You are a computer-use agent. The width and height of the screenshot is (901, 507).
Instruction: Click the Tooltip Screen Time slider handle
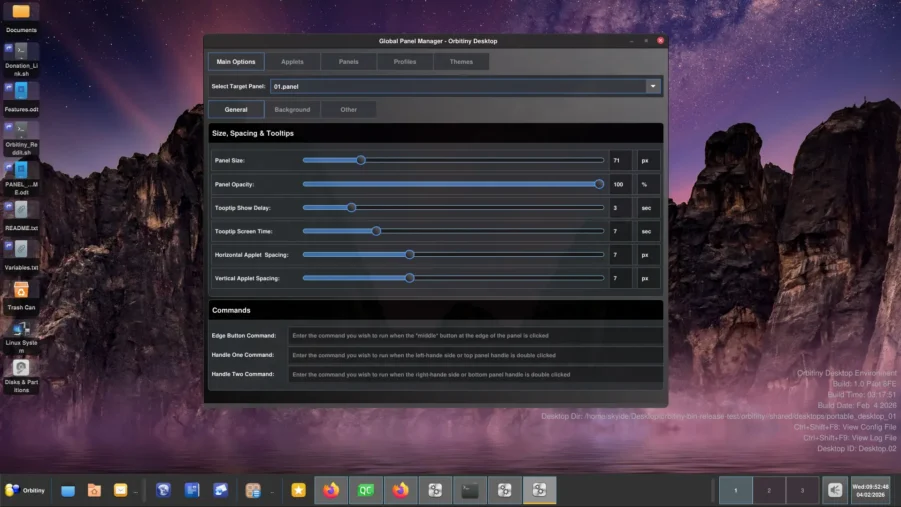[376, 231]
